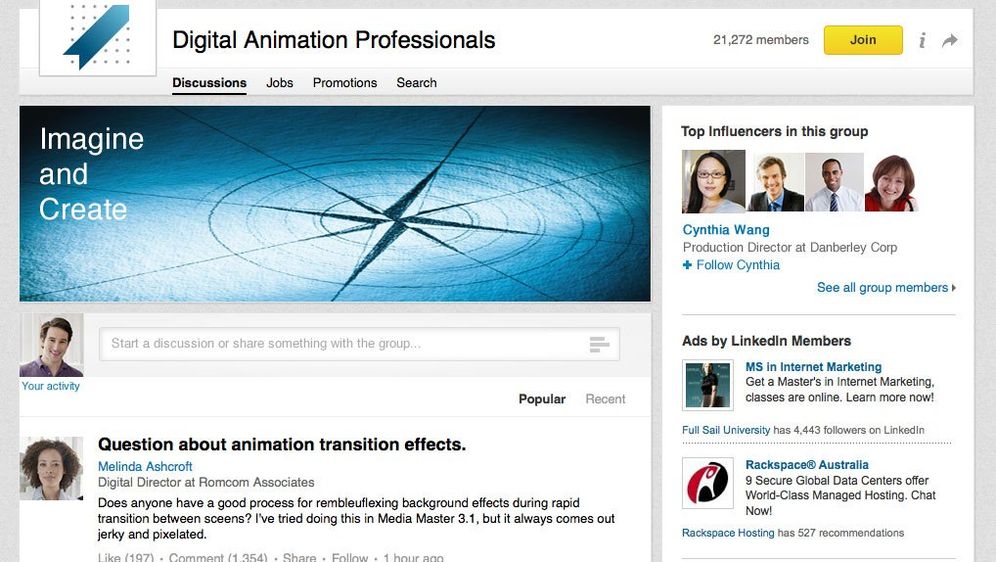
Task: Click Cynthia Wang's profile photo
Action: [x=713, y=181]
